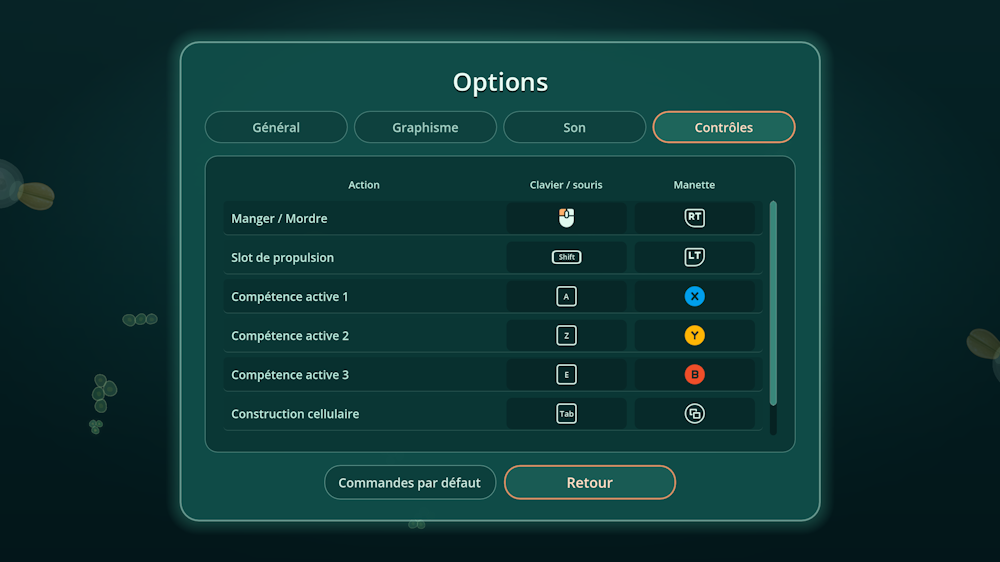Click the mouse icon binding for Manger / Mordre
1000x562 pixels.
click(566, 218)
